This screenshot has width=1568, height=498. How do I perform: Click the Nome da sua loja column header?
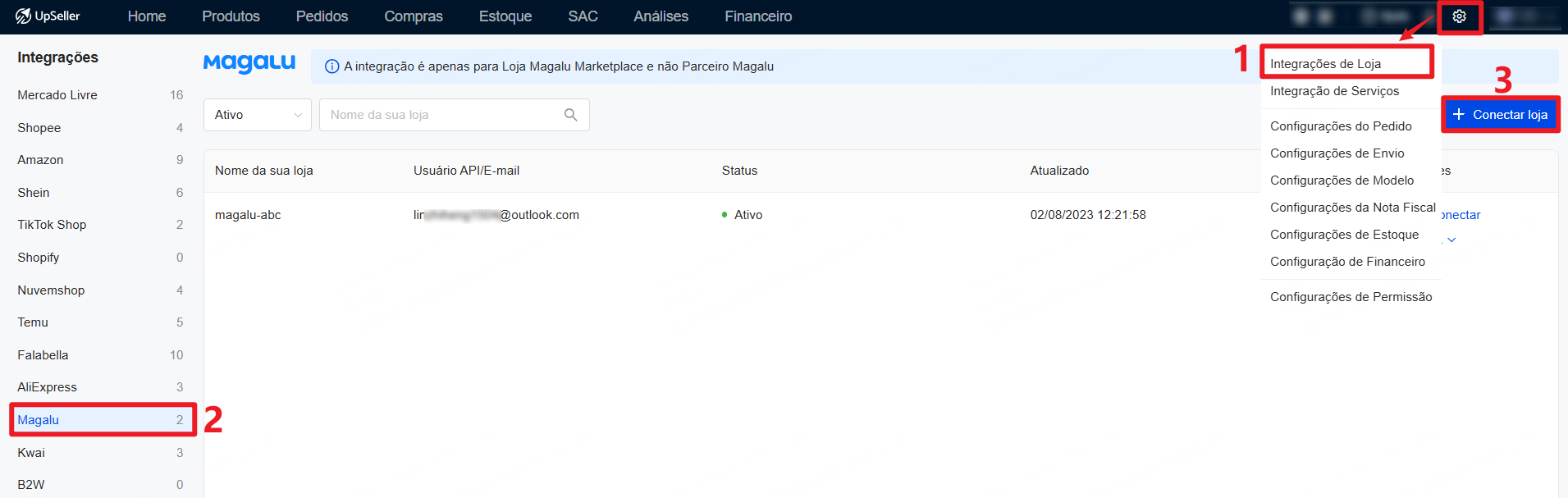coord(264,171)
